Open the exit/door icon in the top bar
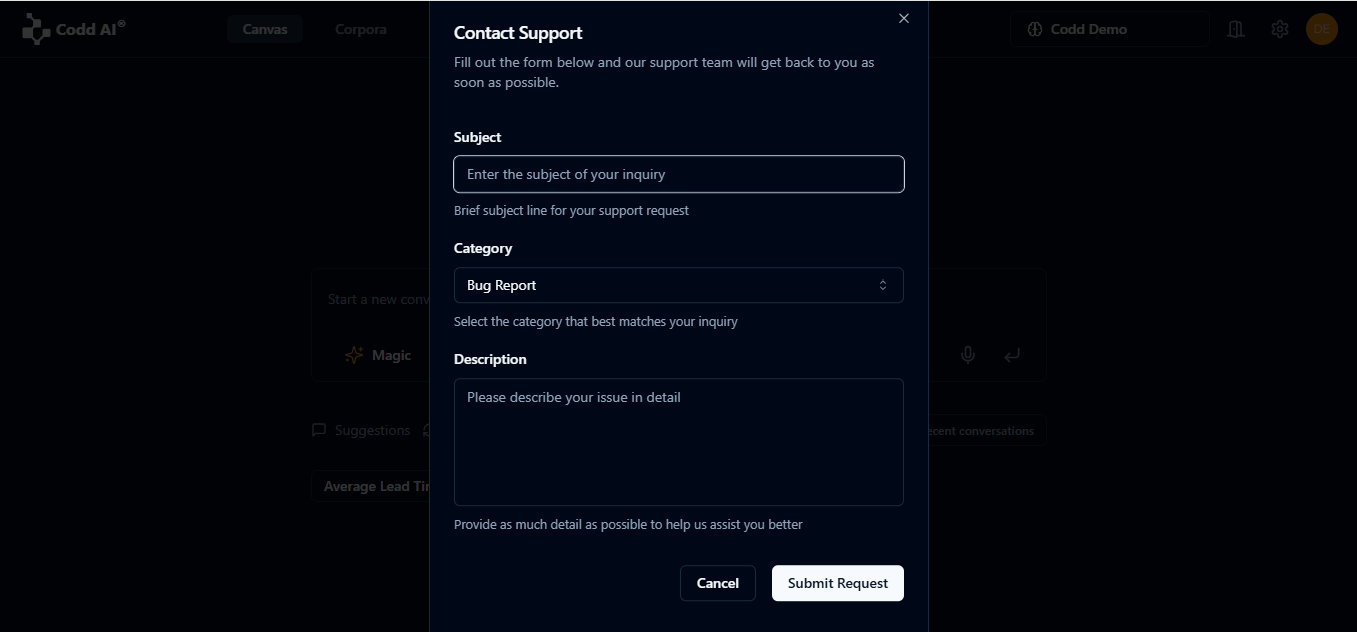Screen dimensions: 1357x632 point(1236,29)
